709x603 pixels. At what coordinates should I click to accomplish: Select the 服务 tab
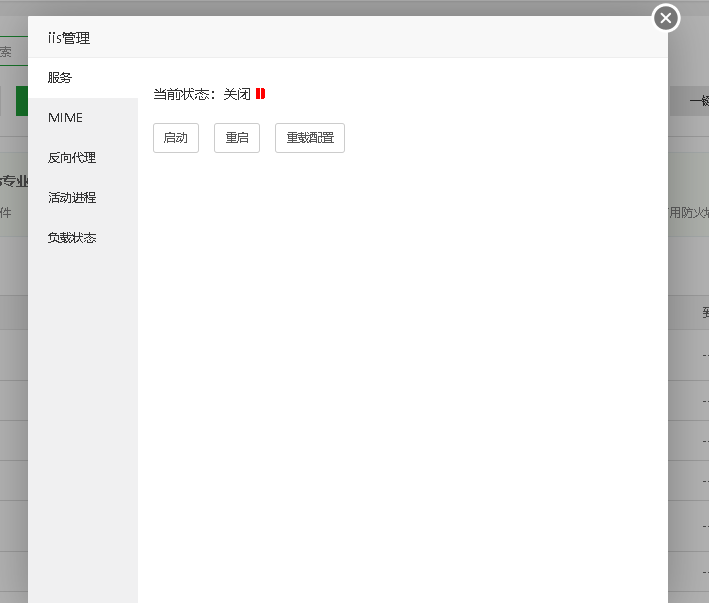(83, 78)
